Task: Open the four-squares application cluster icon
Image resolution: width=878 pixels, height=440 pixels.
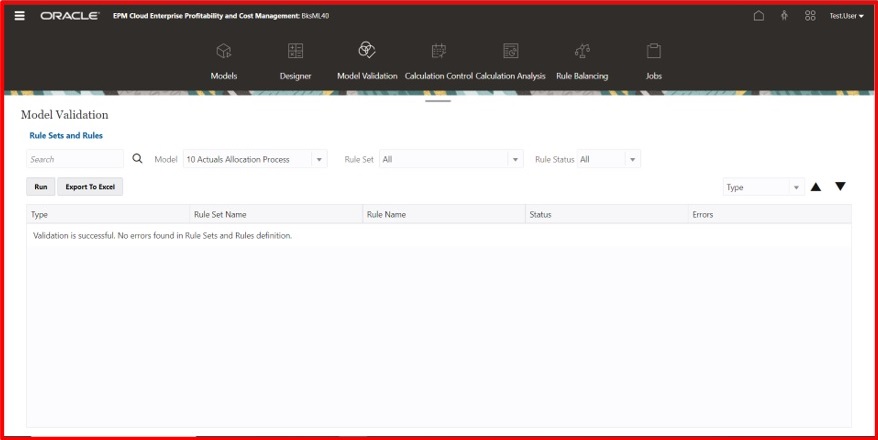Action: click(x=810, y=16)
